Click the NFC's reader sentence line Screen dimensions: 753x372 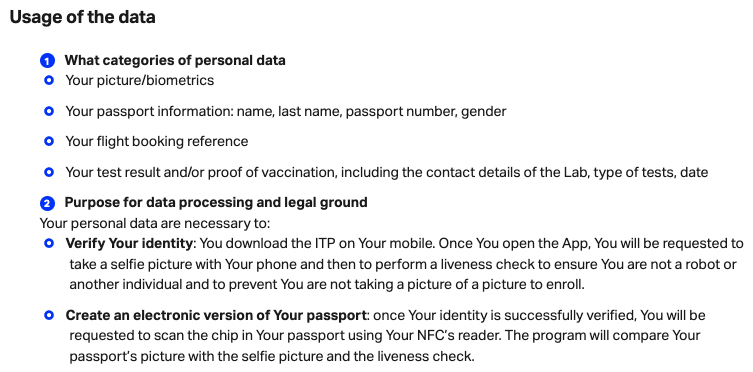click(385, 335)
